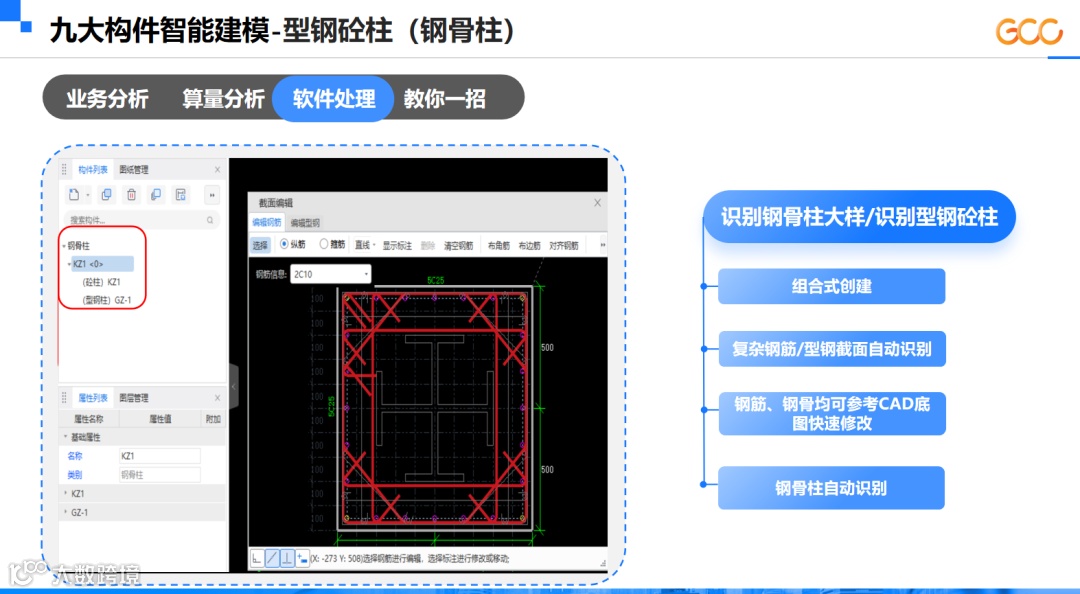Grab the component list panel drag handle

point(64,170)
